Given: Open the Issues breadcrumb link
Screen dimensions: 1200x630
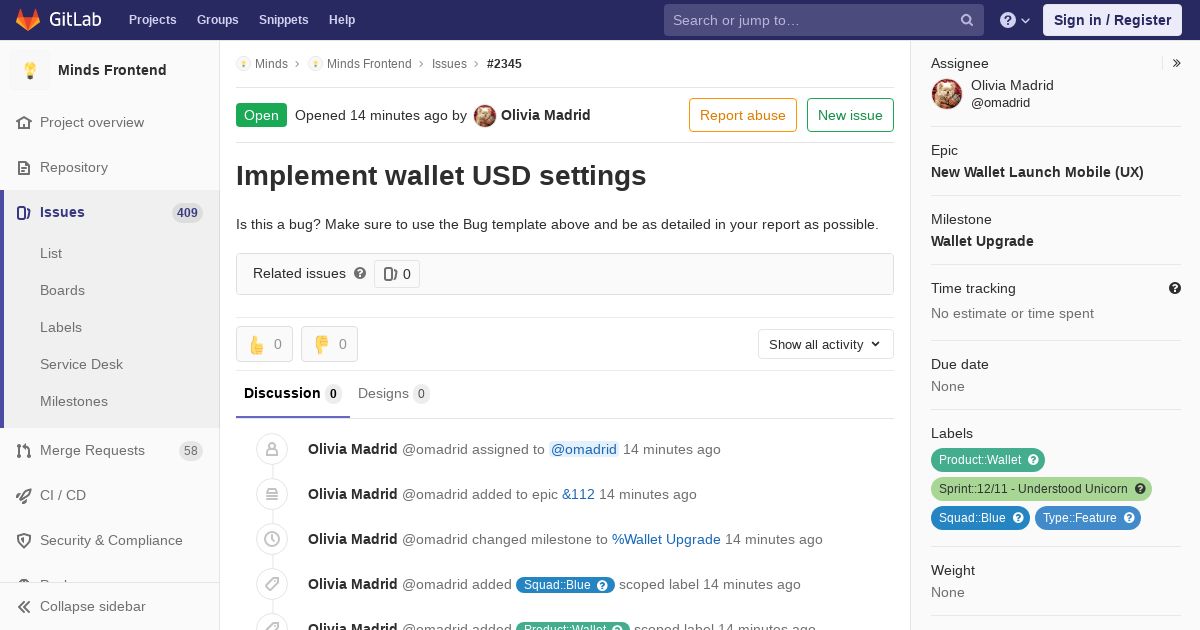Looking at the screenshot, I should tap(449, 64).
